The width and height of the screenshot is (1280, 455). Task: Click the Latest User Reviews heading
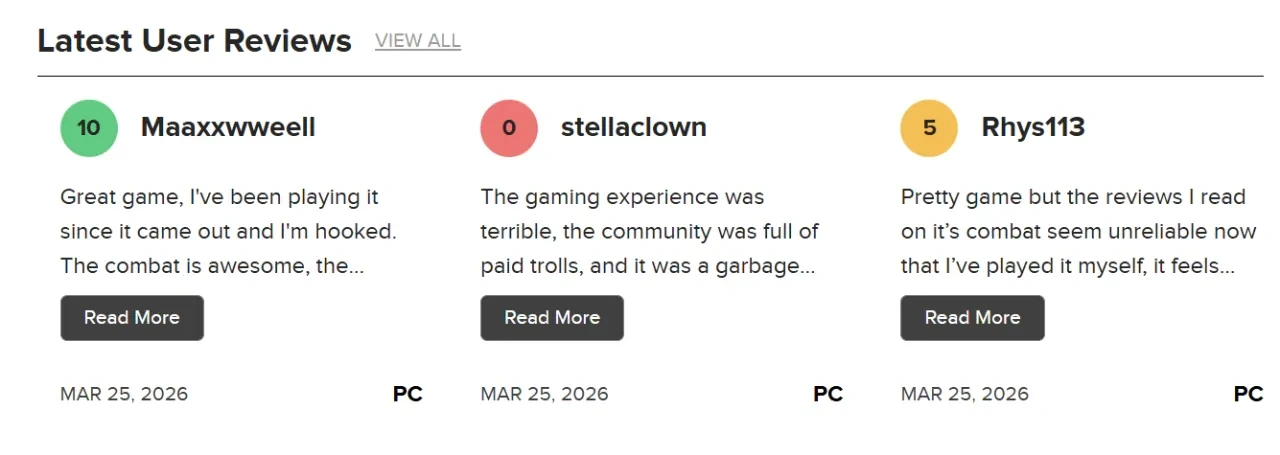click(194, 41)
